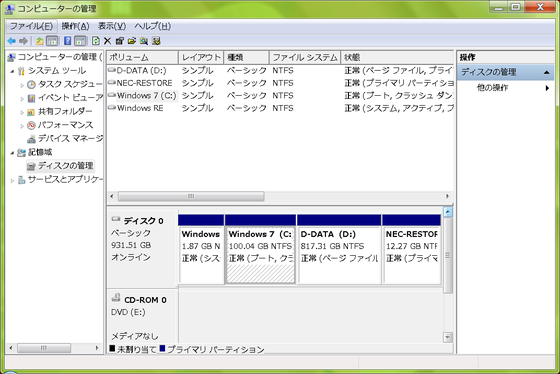Select the 共有フォルダー icon in tree
This screenshot has width=560, height=374.
pos(31,111)
